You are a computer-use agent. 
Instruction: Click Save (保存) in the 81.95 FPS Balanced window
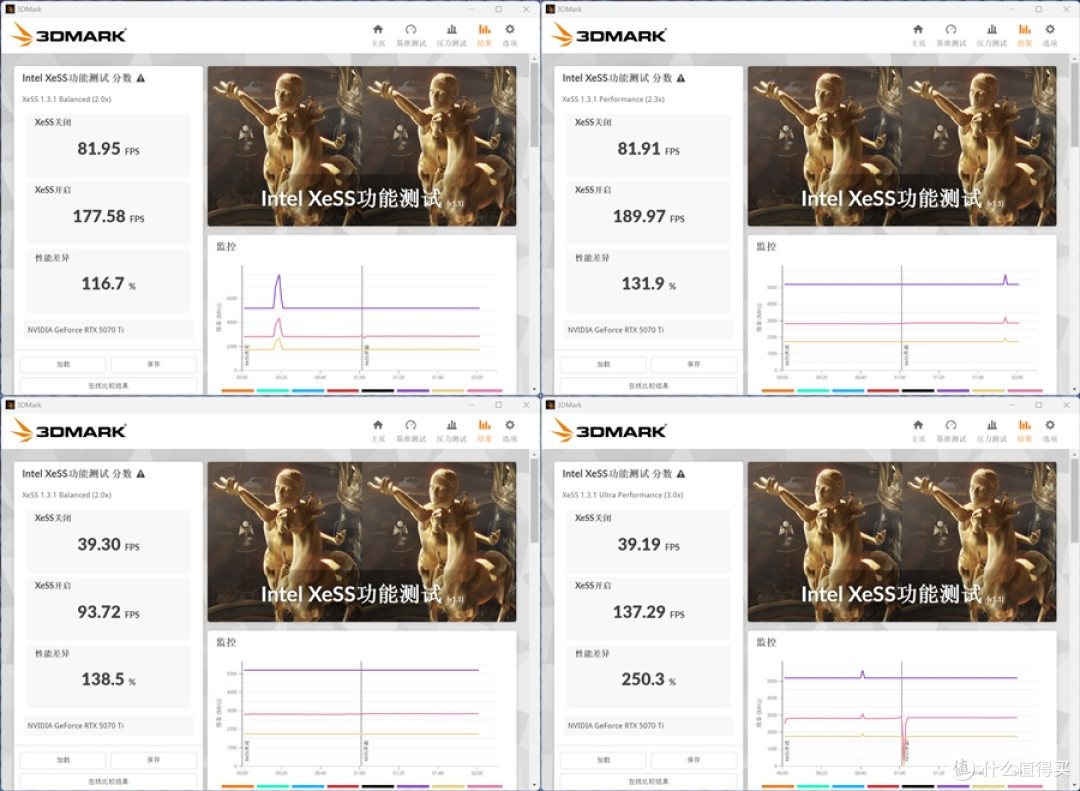(154, 364)
